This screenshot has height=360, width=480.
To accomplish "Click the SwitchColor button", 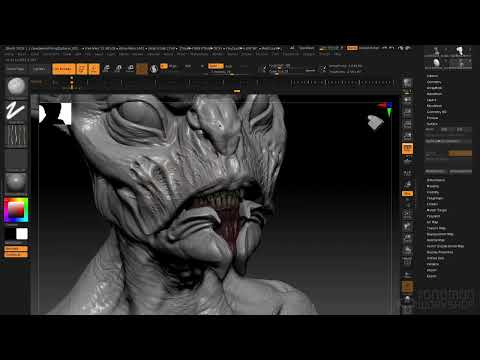I will click(x=16, y=249).
